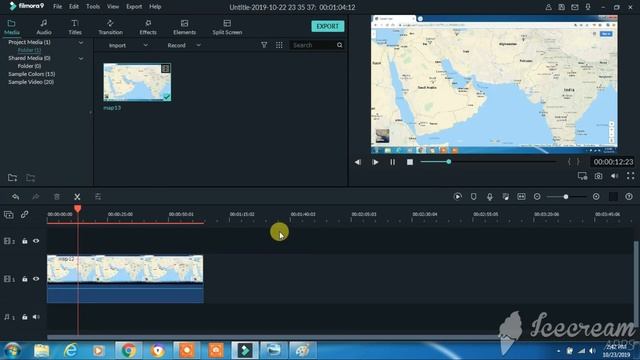Open the audio mixer
640x360 pixels.
click(505, 197)
